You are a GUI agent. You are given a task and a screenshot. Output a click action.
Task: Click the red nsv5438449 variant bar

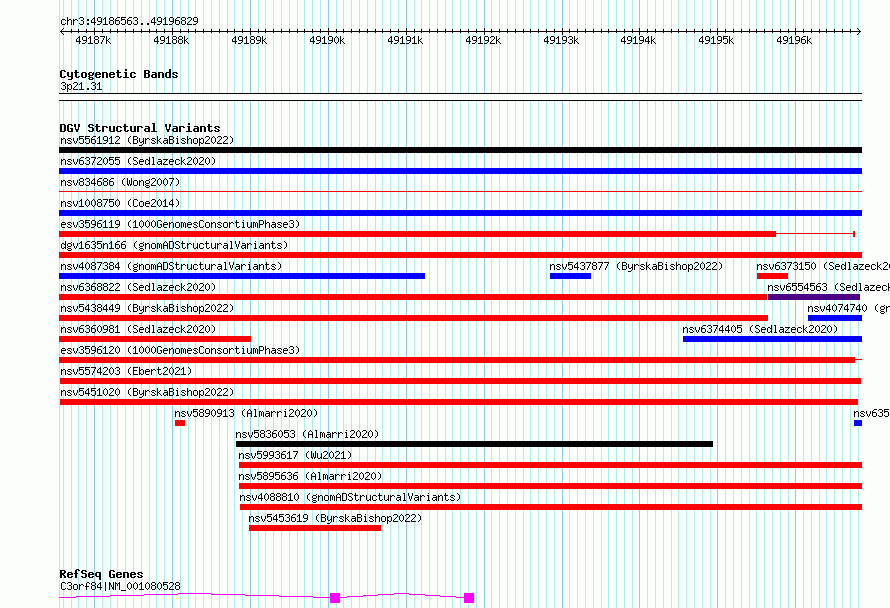(x=413, y=318)
